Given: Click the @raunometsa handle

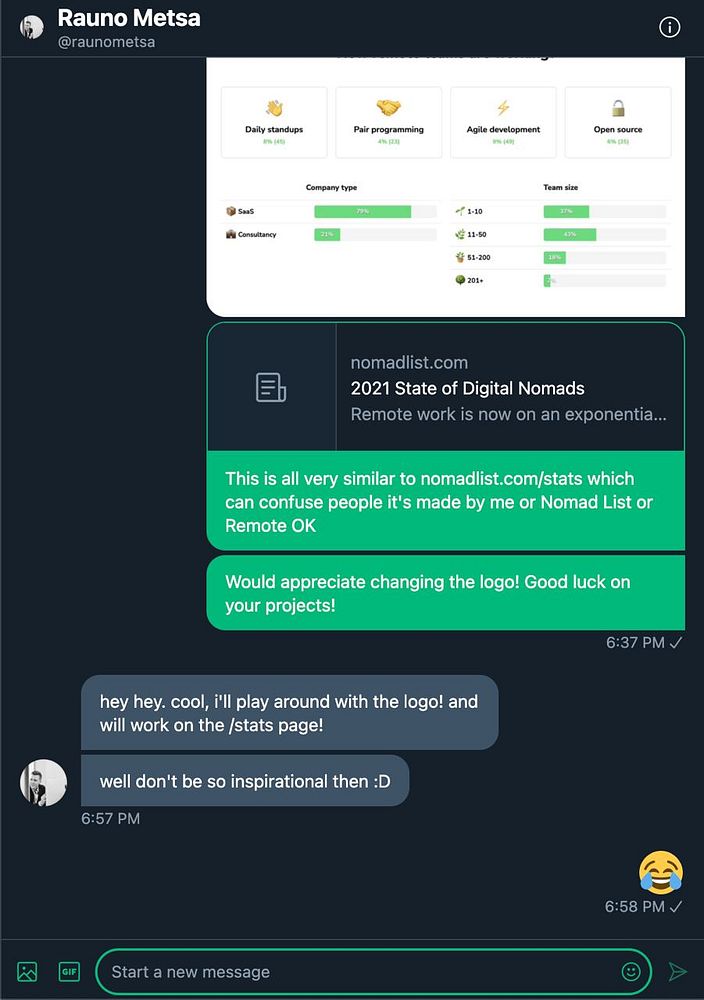Looking at the screenshot, I should 106,42.
